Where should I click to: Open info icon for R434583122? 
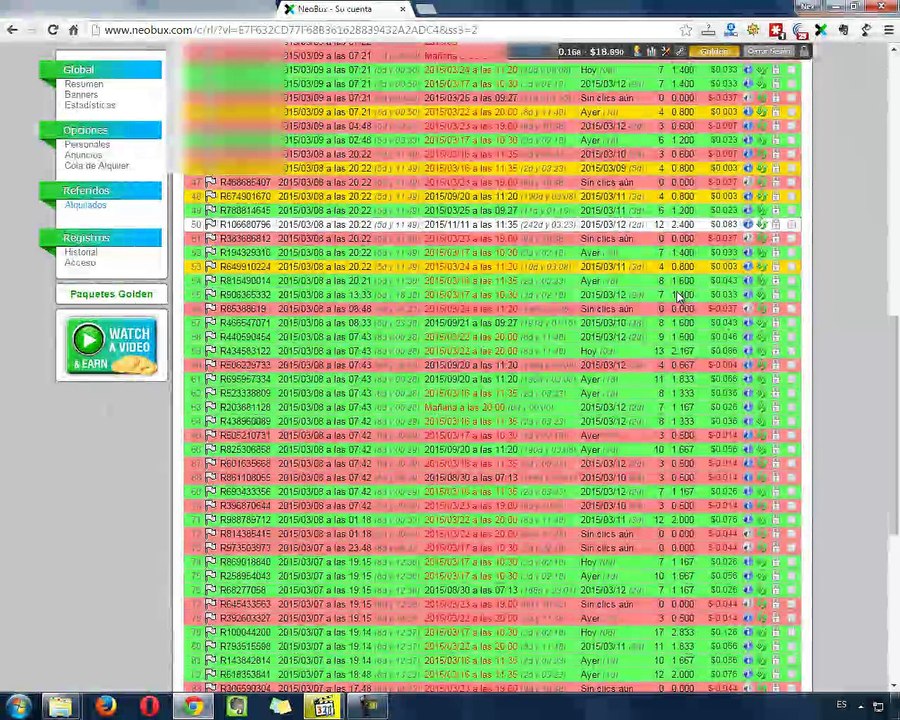pos(748,351)
